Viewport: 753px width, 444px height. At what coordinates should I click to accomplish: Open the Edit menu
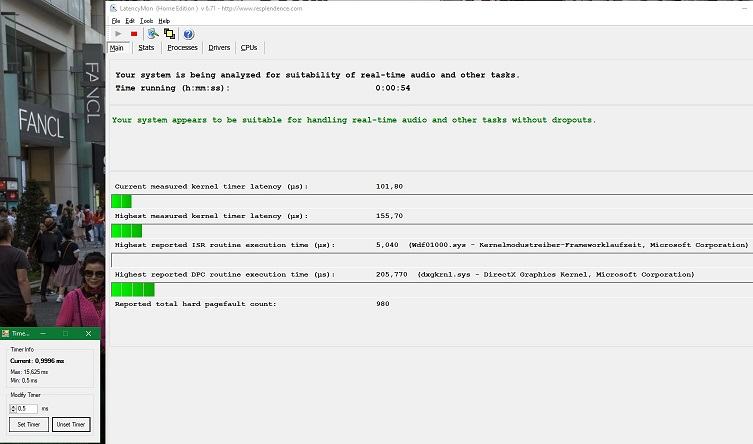[x=130, y=21]
